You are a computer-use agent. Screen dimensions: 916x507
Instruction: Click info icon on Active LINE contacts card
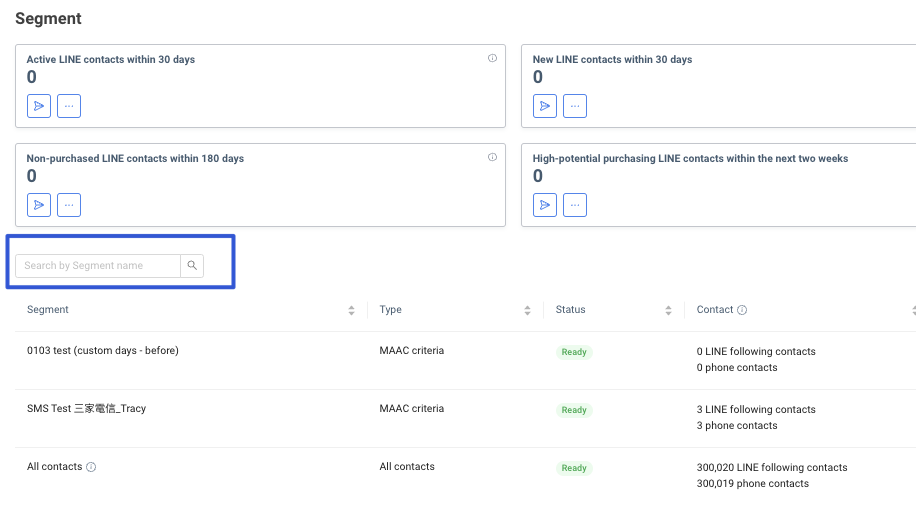coord(492,59)
